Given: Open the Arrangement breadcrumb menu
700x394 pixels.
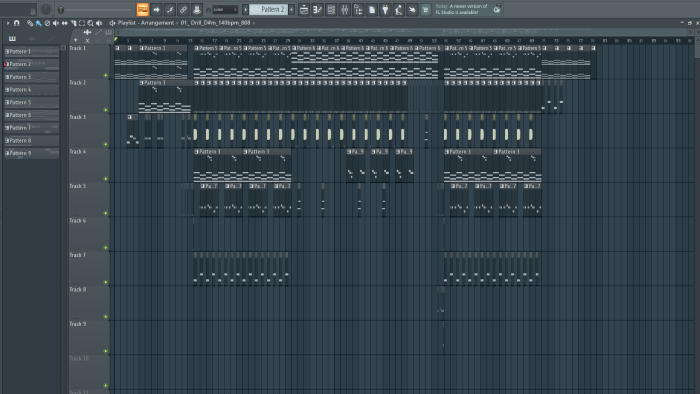Looking at the screenshot, I should click(157, 23).
